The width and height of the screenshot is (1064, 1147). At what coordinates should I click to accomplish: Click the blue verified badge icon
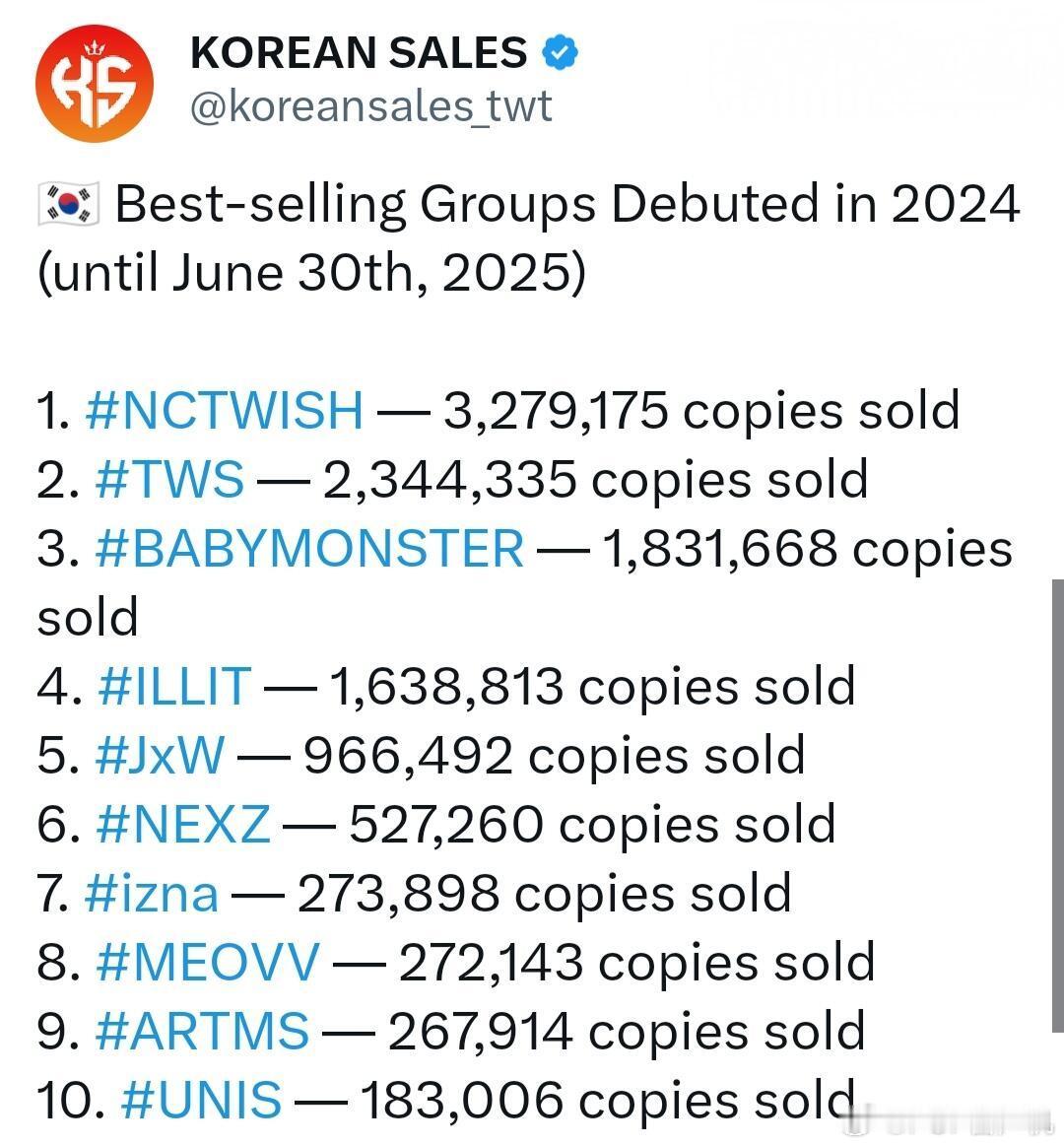point(561,52)
